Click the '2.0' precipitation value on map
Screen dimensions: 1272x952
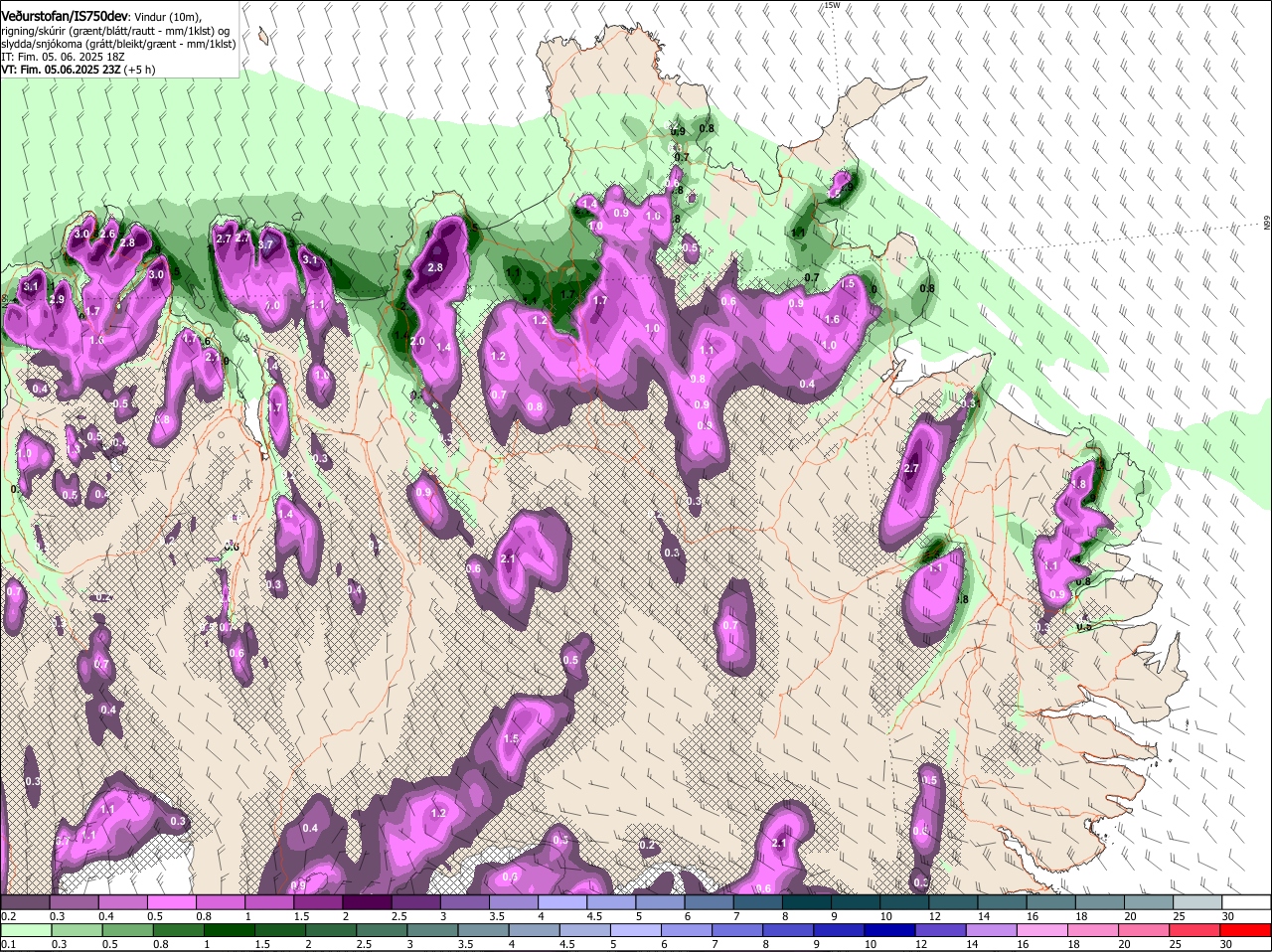[x=417, y=342]
